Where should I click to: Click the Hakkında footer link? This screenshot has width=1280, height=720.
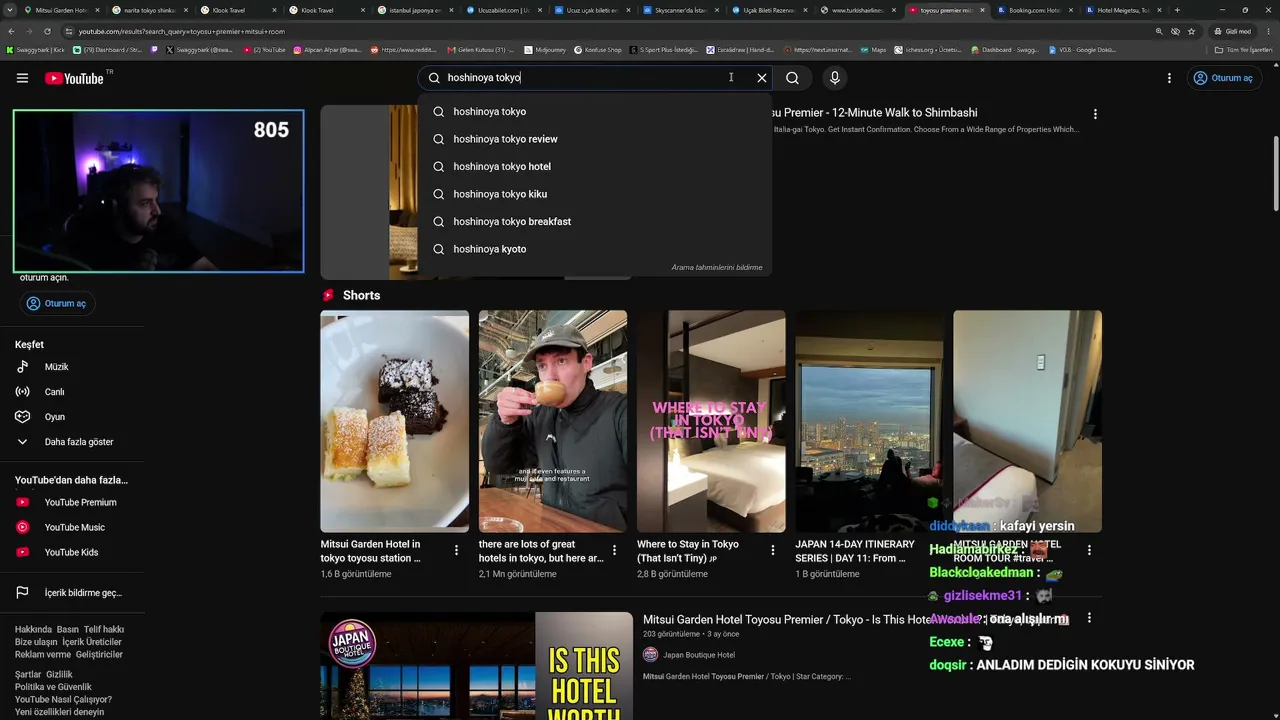33,630
